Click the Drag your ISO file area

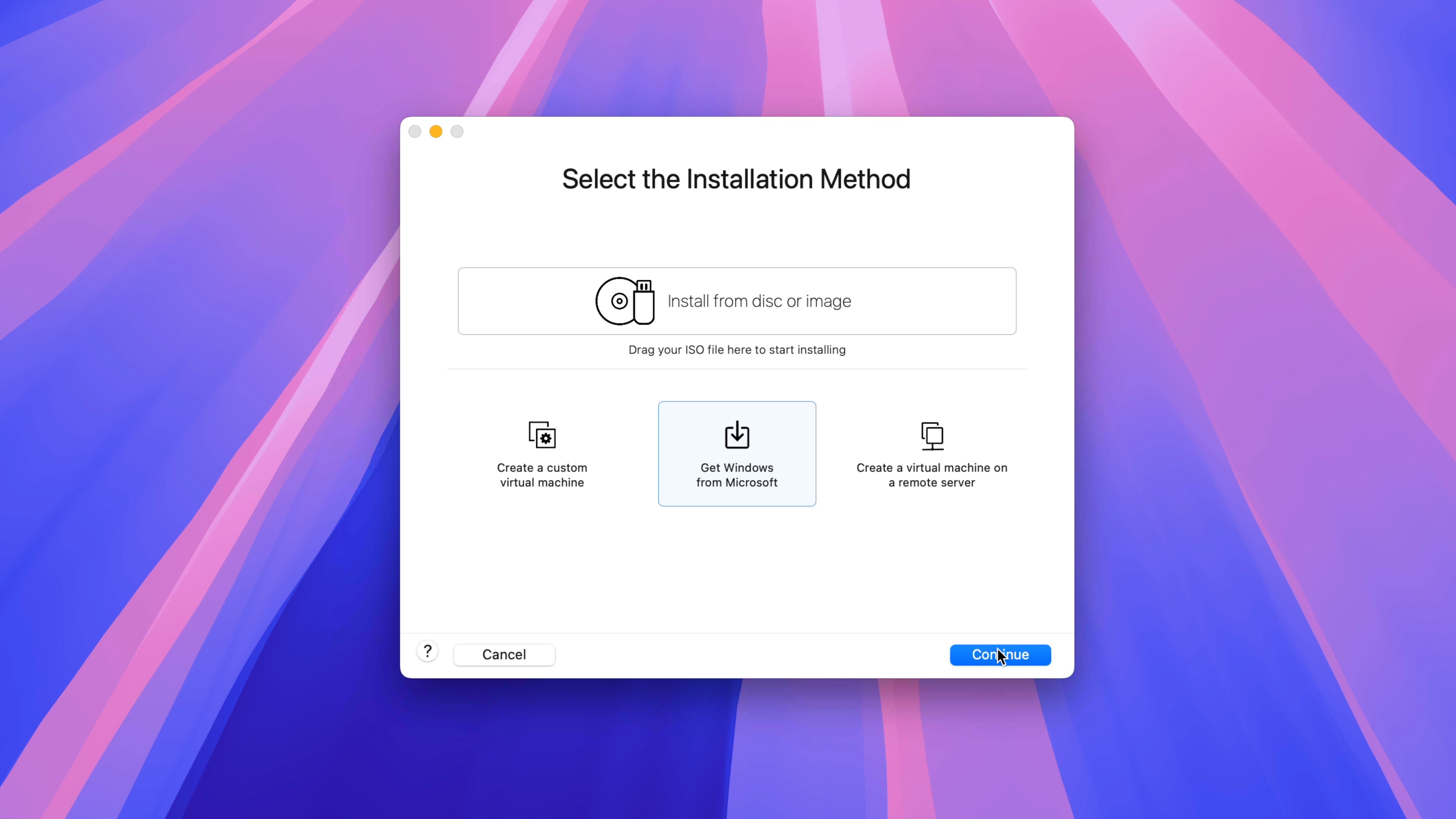tap(737, 349)
